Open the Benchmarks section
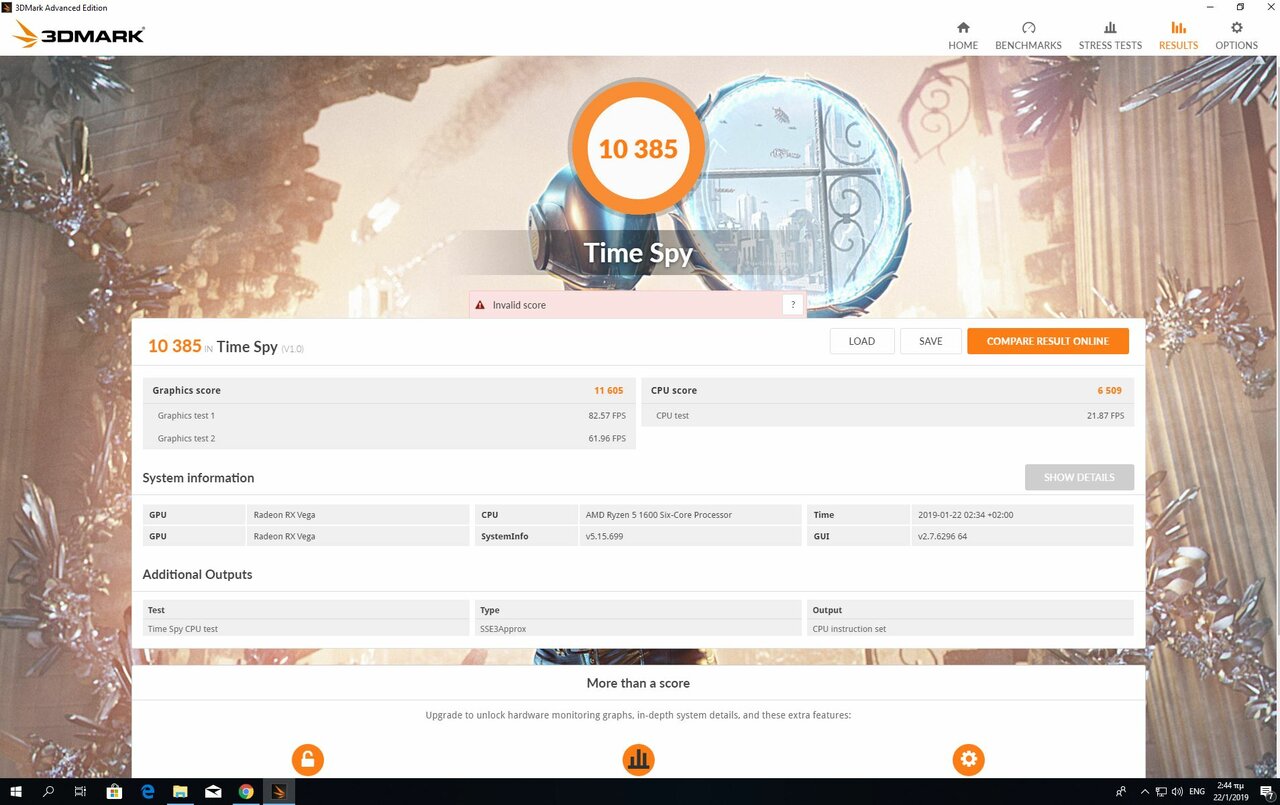Viewport: 1280px width, 805px height. [x=1028, y=36]
